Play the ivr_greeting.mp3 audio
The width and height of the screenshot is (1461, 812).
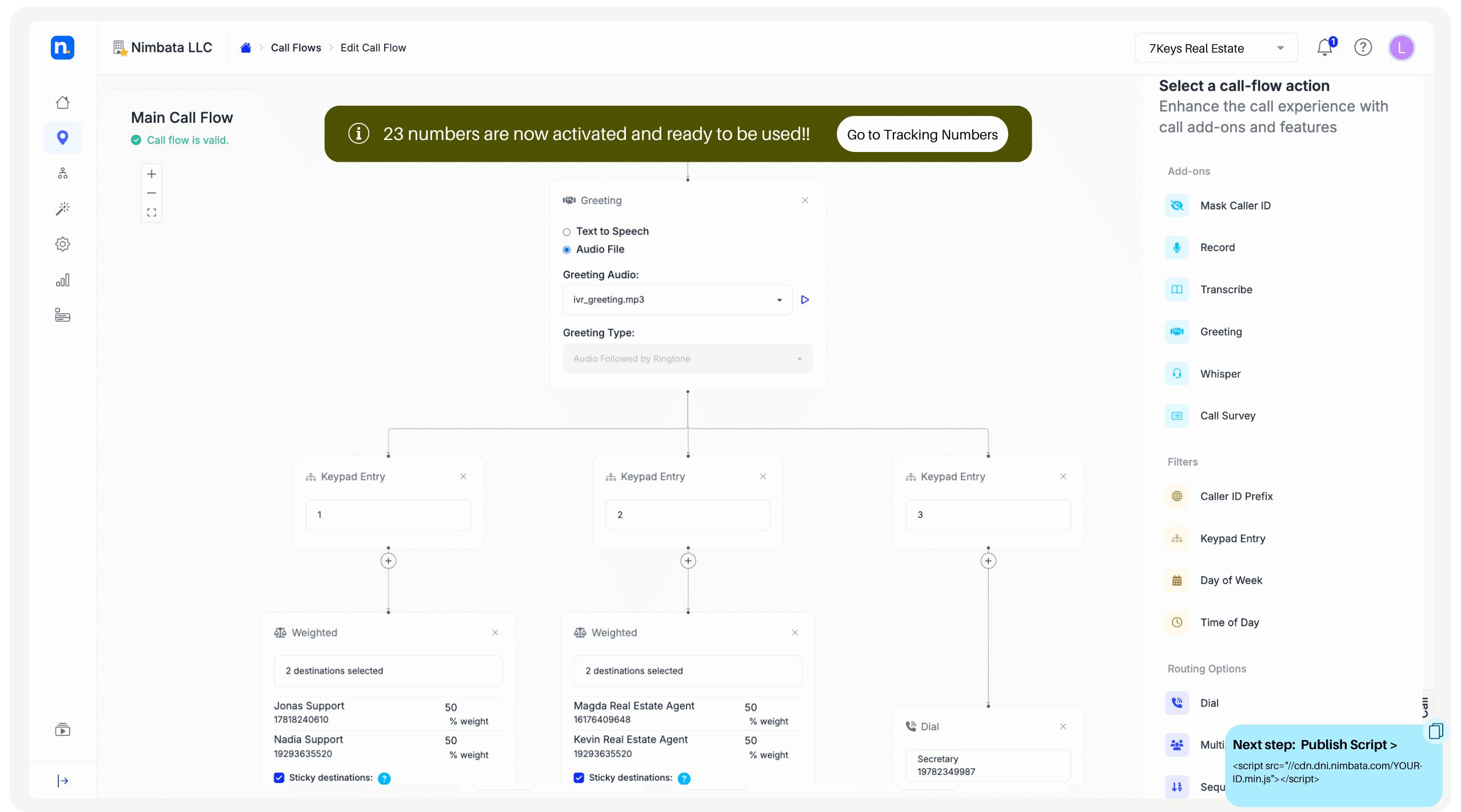coord(805,299)
